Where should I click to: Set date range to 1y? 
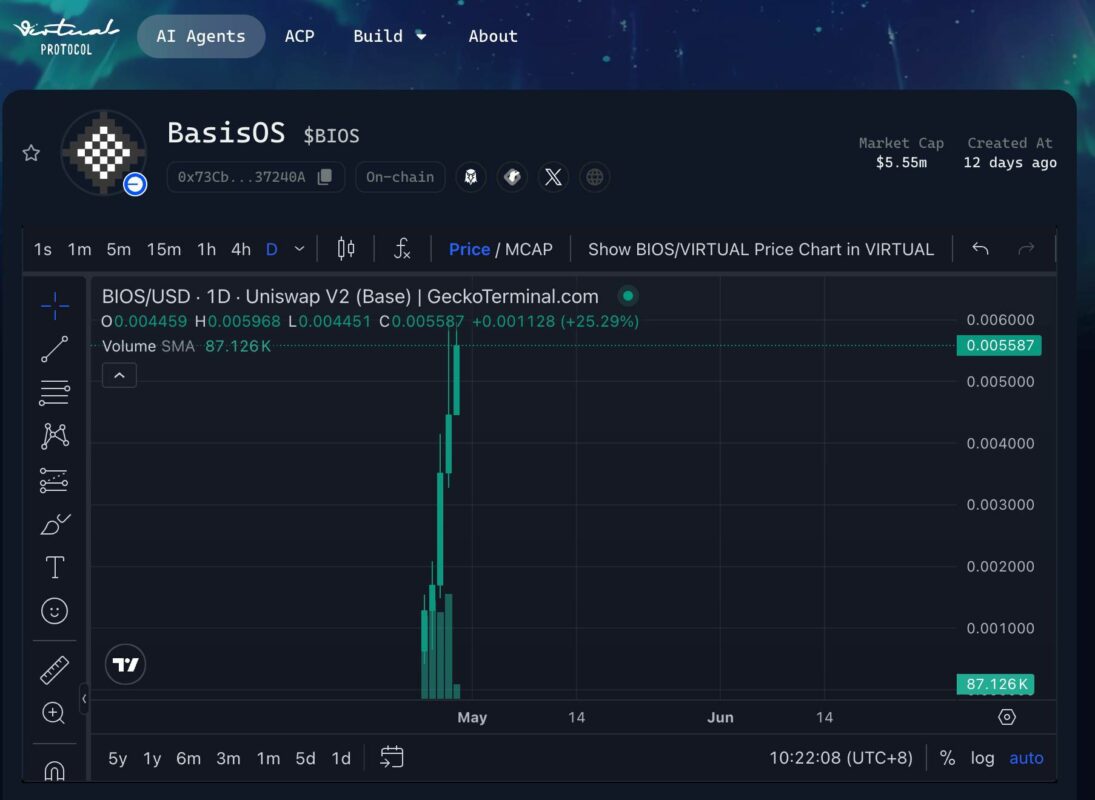(x=152, y=758)
